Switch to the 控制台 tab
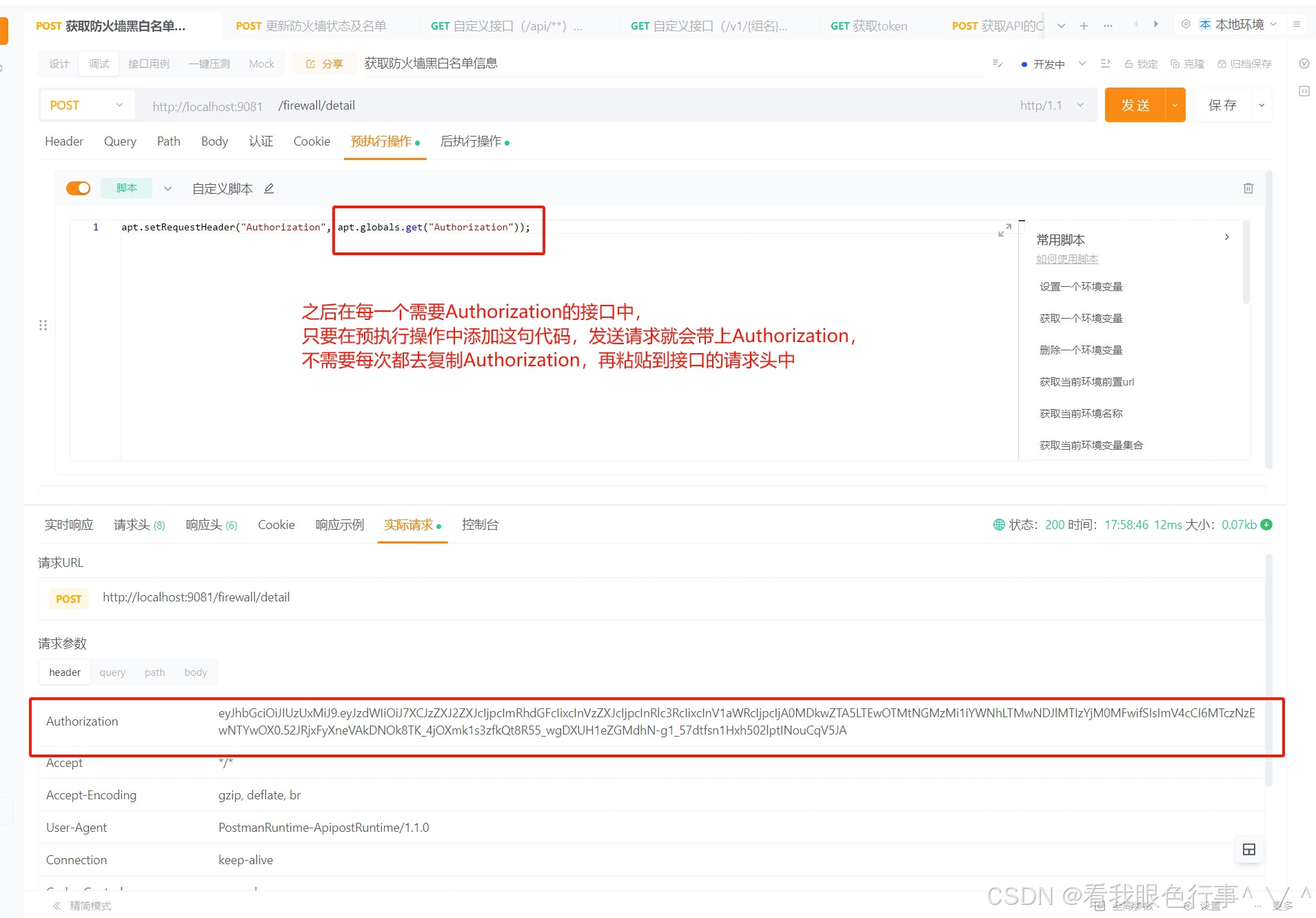The image size is (1316, 918). (x=480, y=525)
